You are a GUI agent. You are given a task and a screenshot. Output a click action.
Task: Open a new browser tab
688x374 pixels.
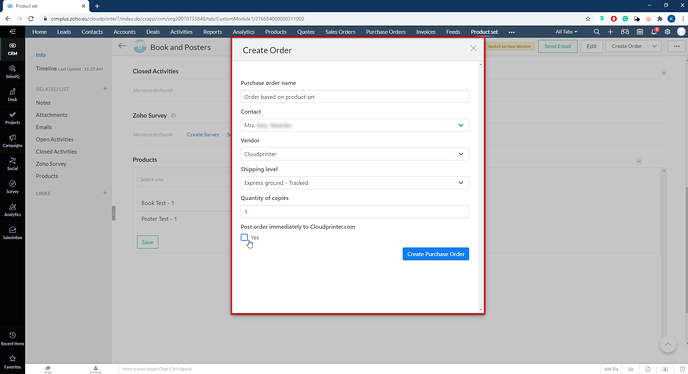click(97, 6)
